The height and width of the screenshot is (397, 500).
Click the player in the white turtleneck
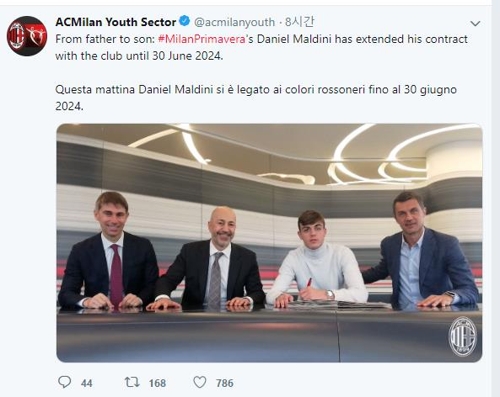317,259
